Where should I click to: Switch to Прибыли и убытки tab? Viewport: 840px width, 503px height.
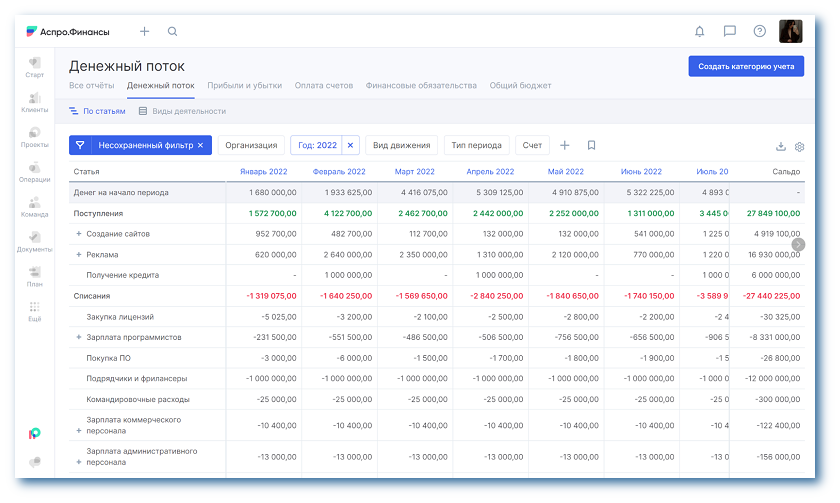(244, 86)
